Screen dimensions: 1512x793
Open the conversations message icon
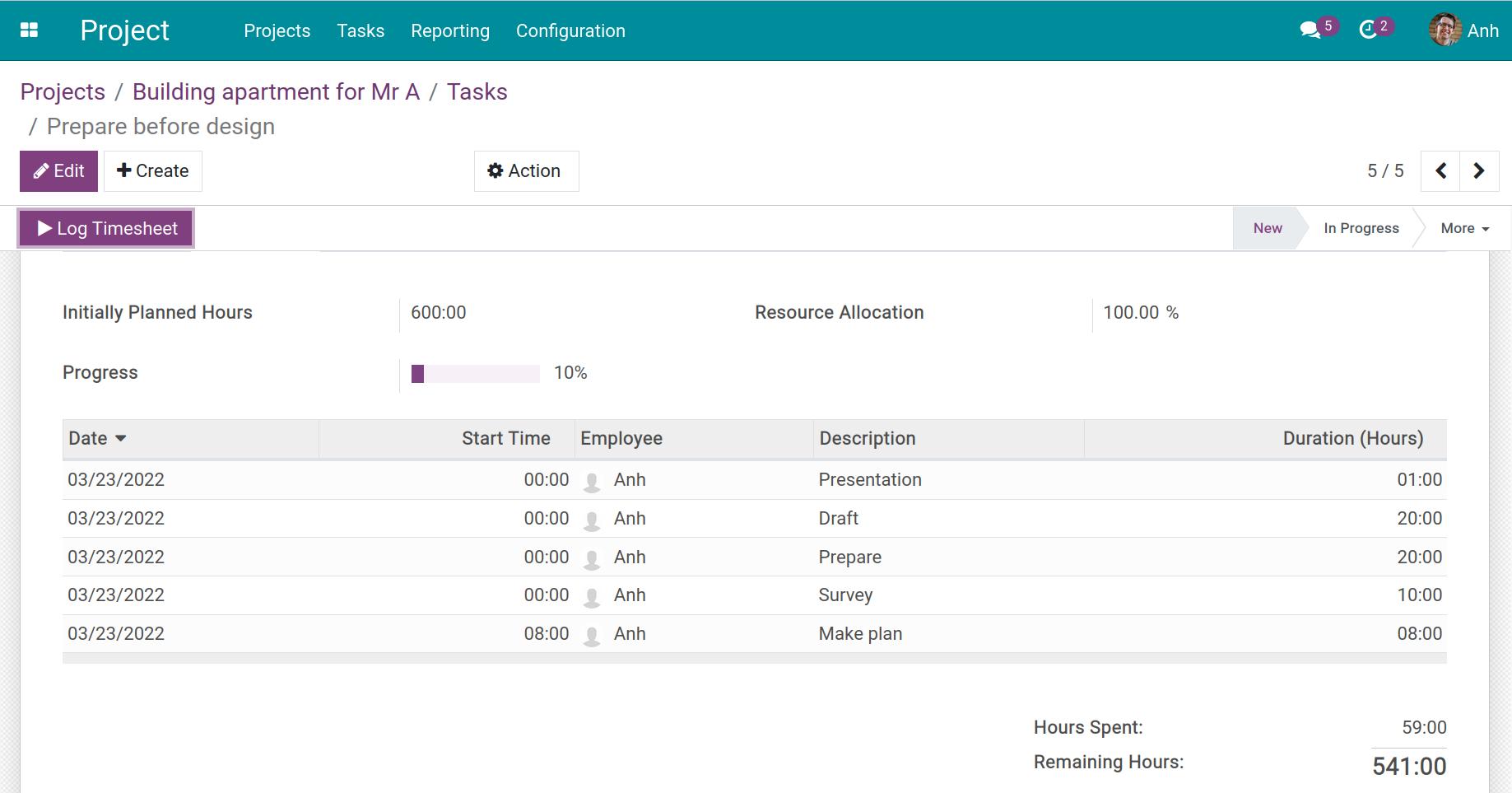[1309, 30]
